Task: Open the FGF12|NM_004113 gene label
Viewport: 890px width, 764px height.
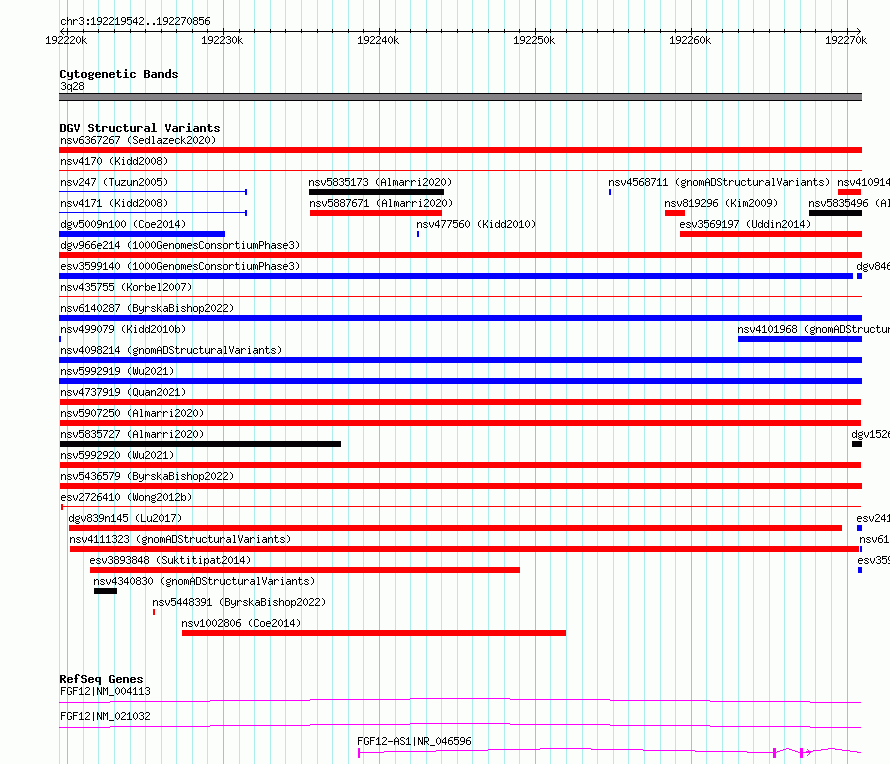Action: [x=106, y=691]
